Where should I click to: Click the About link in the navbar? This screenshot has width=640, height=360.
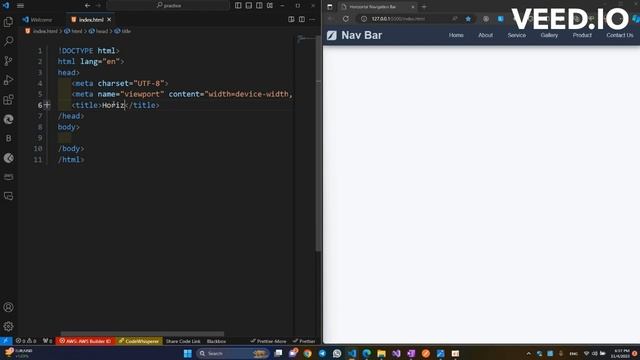(x=485, y=35)
